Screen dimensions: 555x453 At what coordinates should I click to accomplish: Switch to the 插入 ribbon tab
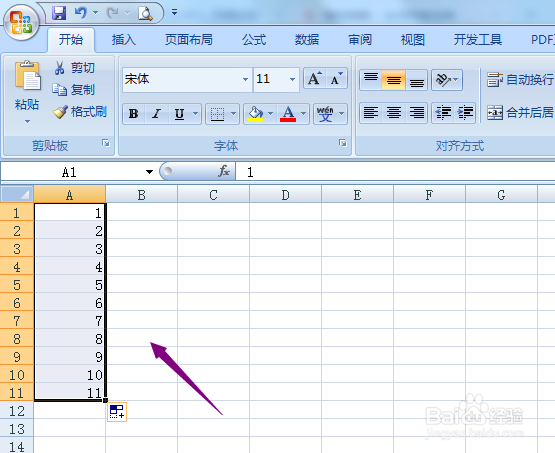(x=124, y=39)
